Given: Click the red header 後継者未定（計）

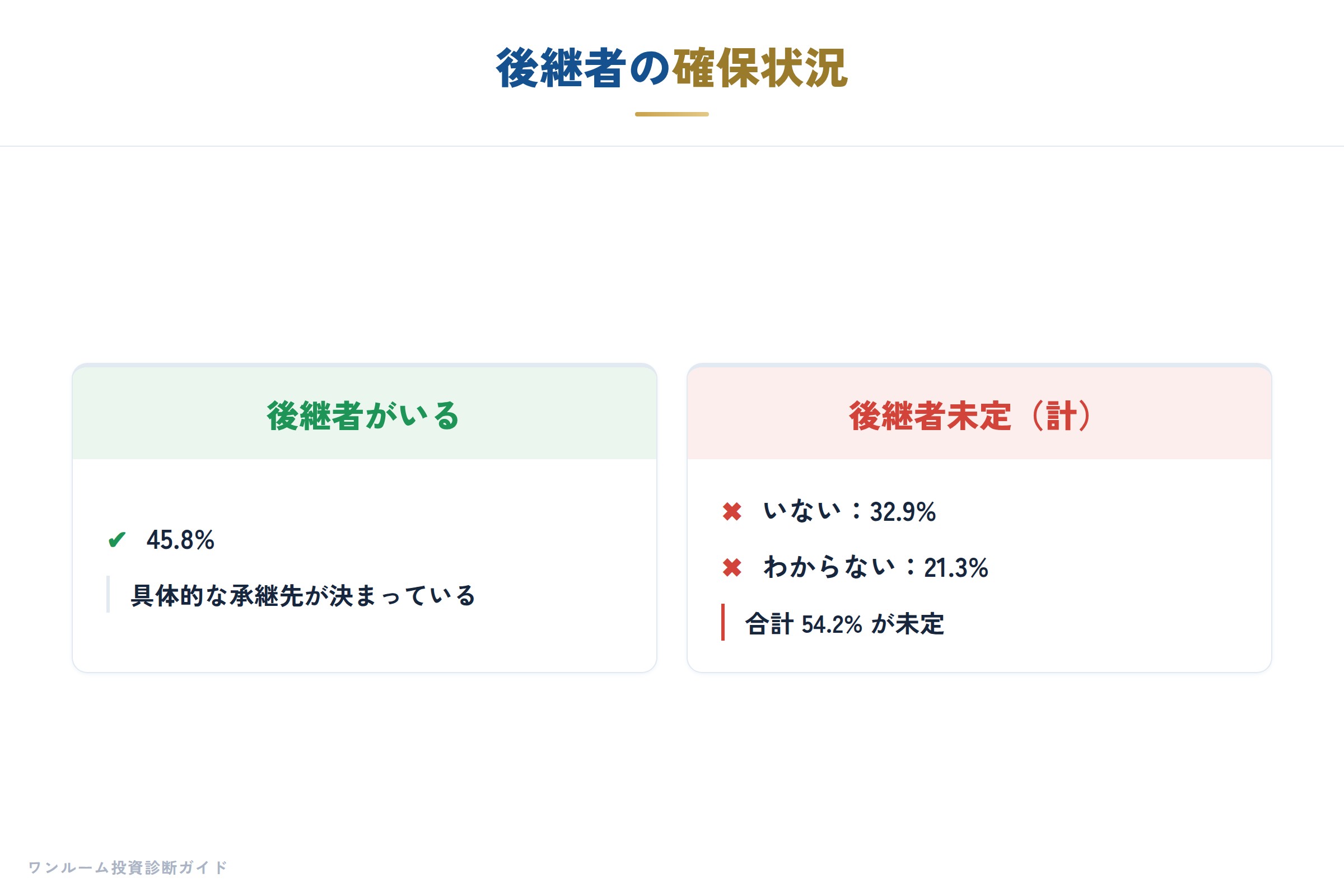Looking at the screenshot, I should (x=979, y=416).
